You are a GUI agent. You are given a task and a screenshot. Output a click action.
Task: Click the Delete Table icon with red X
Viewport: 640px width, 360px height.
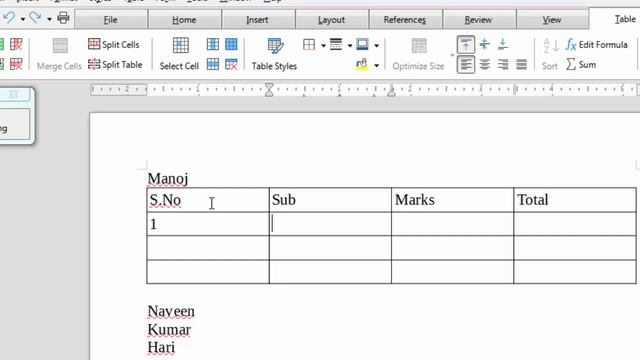[231, 64]
